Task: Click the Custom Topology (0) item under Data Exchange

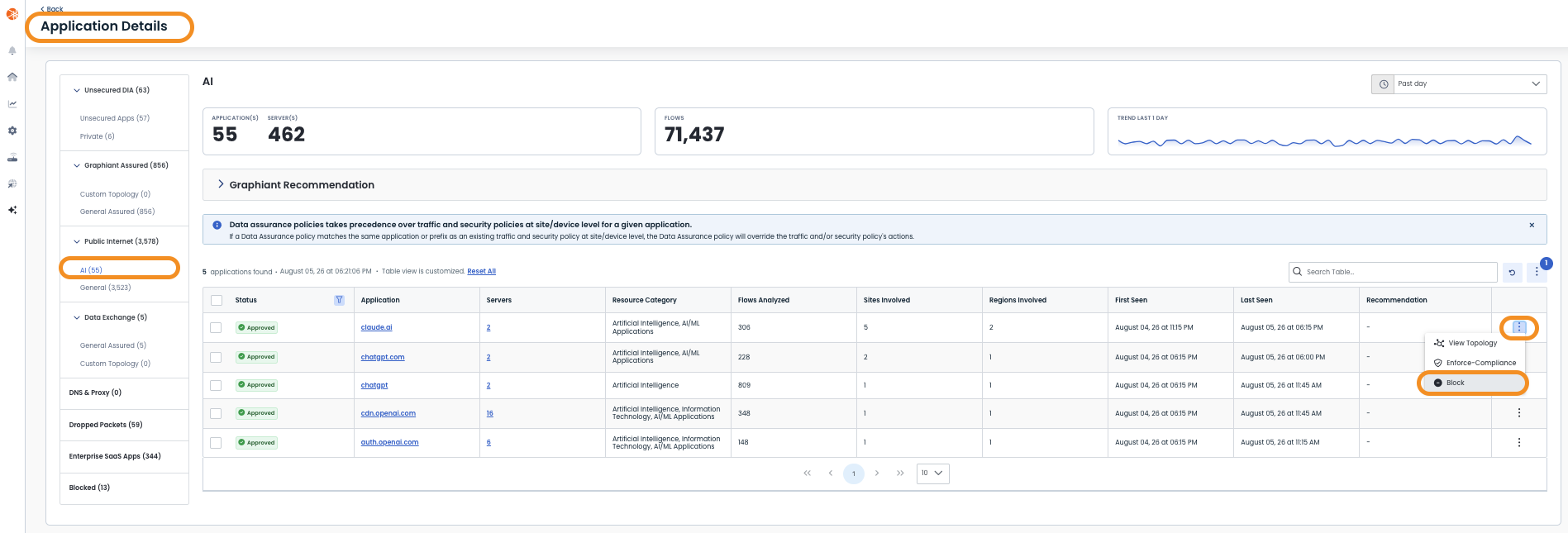Action: click(x=115, y=364)
